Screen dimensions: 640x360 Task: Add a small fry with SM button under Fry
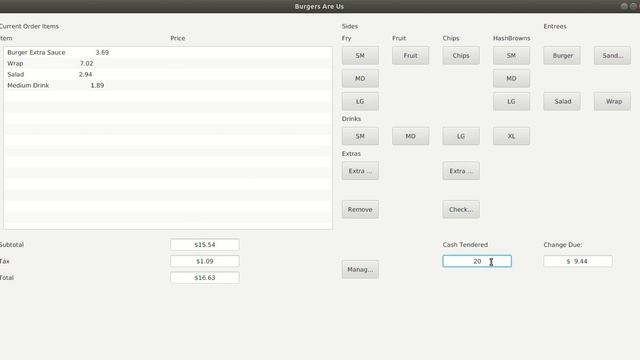tap(360, 56)
